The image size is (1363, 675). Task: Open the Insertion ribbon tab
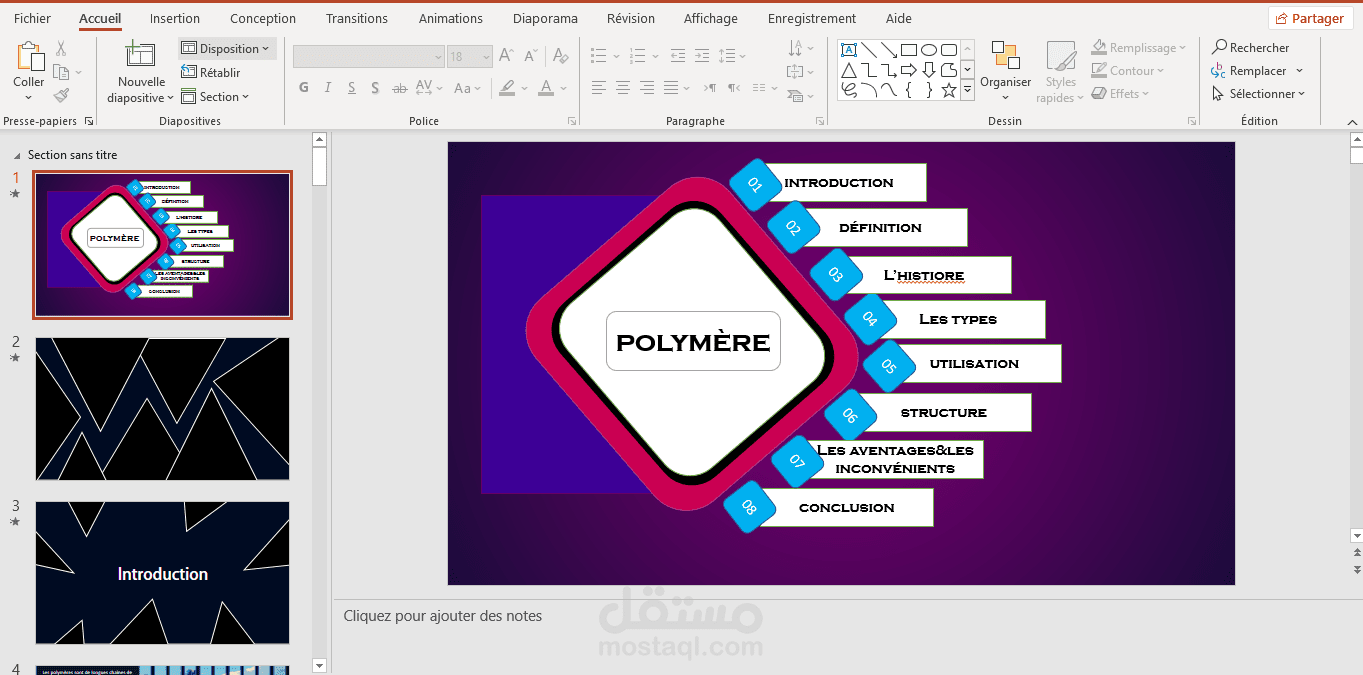(x=175, y=18)
